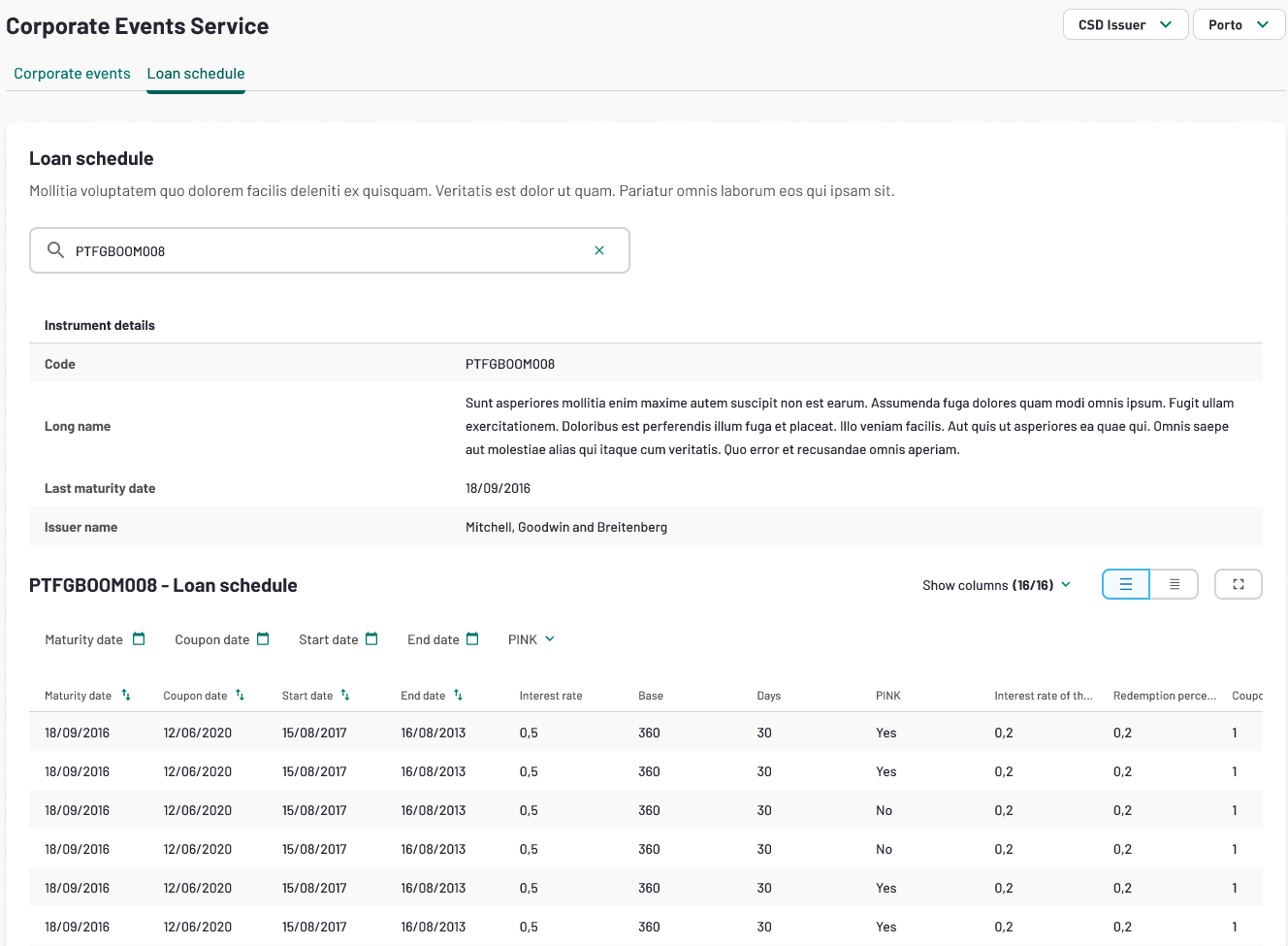The width and height of the screenshot is (1288, 946).
Task: Click Maturity date filter label
Action: point(83,639)
